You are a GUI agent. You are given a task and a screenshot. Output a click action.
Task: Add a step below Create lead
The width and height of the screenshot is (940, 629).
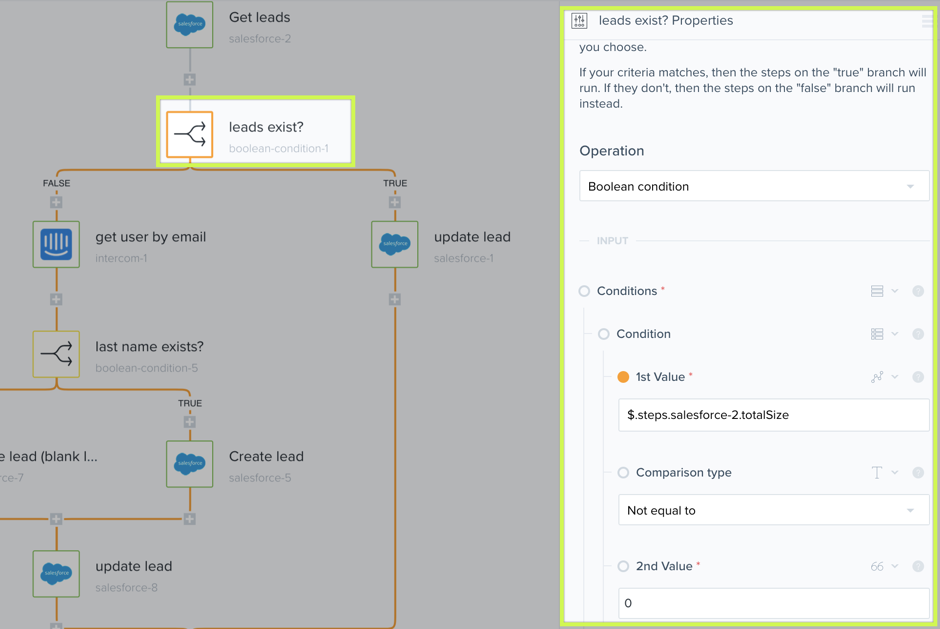tap(189, 519)
